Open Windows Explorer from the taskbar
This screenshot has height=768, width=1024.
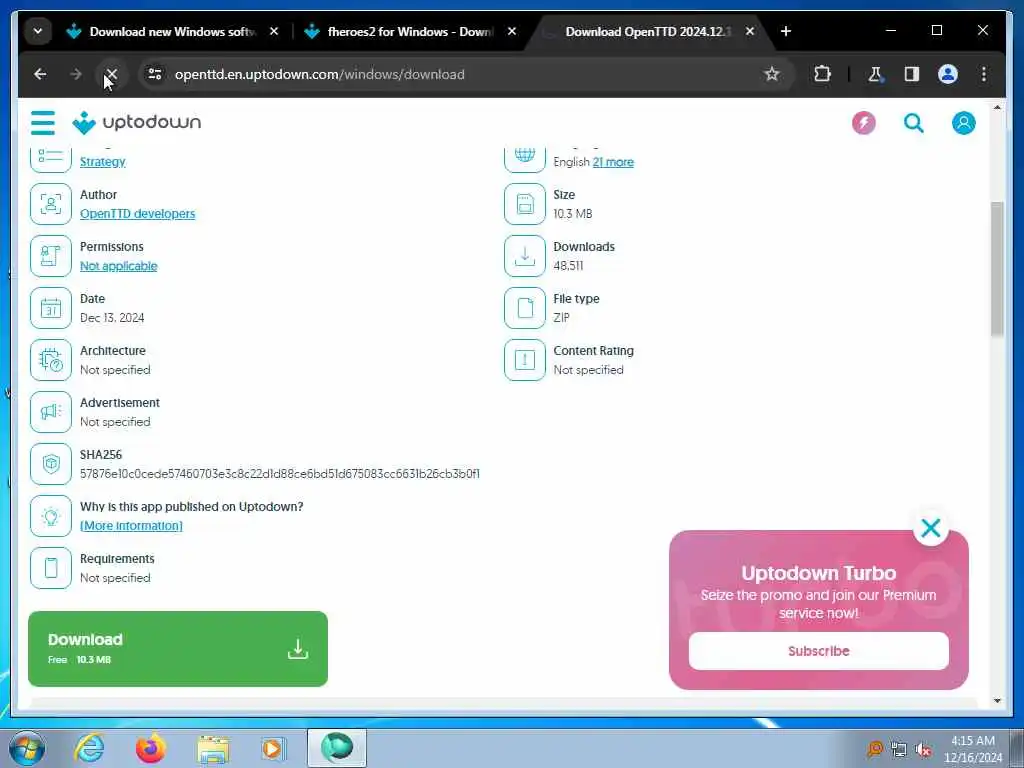(x=213, y=748)
